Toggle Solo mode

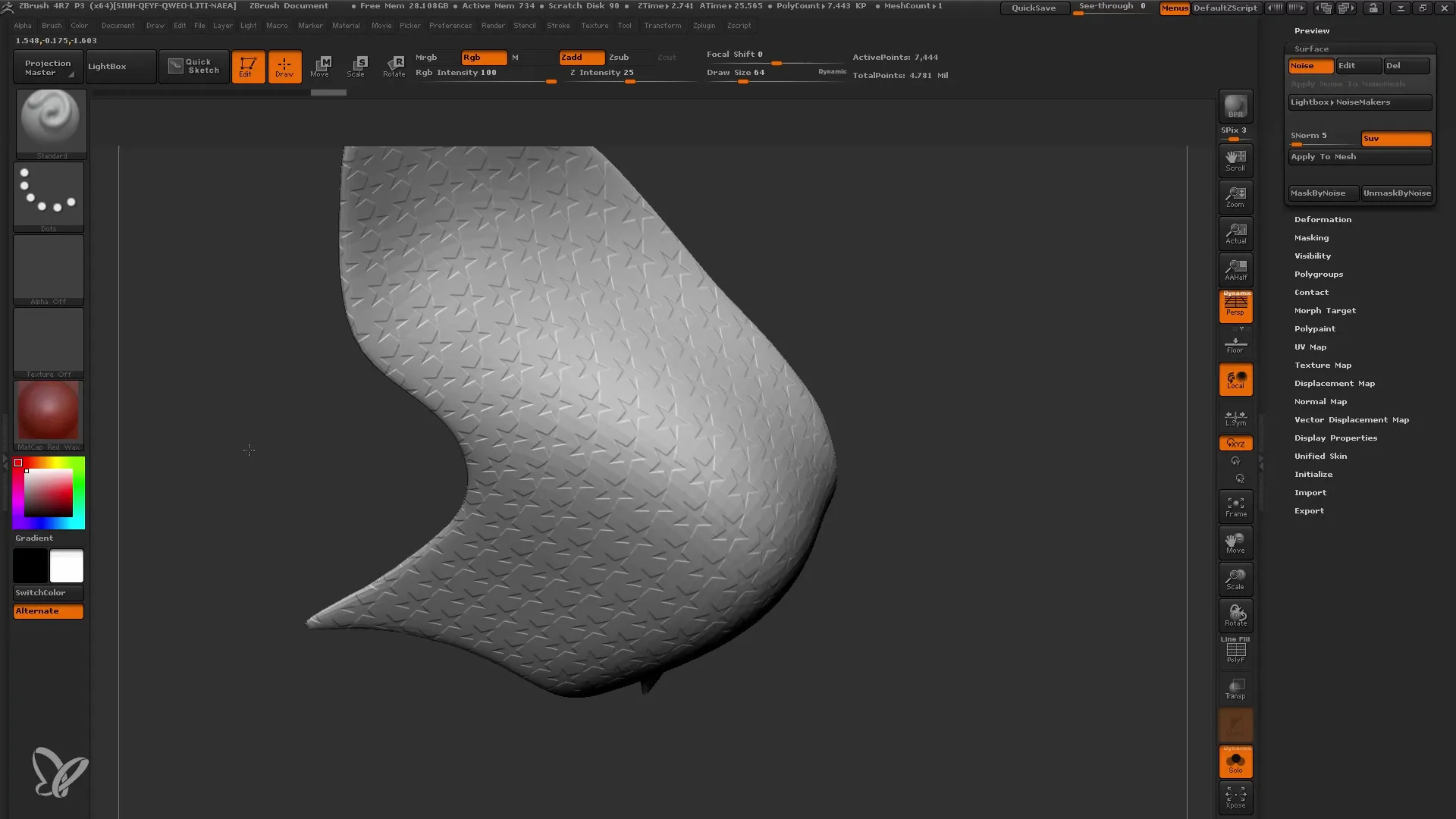[1235, 761]
